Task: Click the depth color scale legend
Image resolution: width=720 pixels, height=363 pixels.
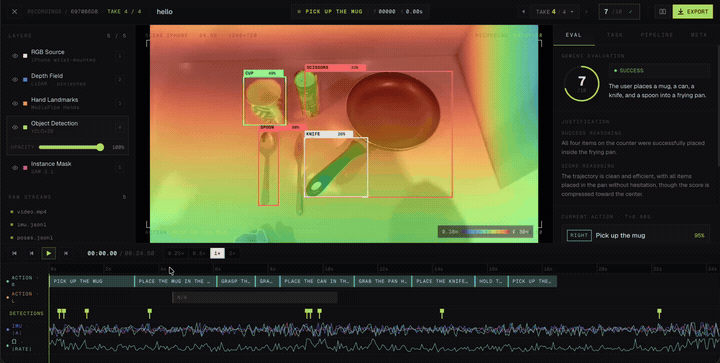Action: coord(485,232)
